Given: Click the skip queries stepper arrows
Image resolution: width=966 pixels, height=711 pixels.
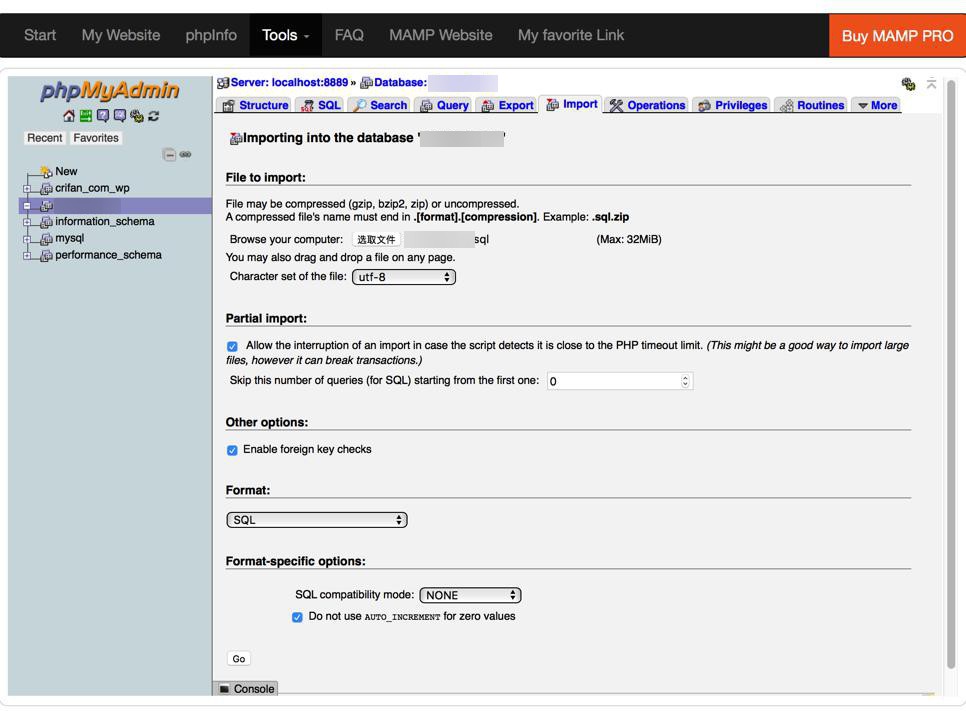Looking at the screenshot, I should pos(685,381).
